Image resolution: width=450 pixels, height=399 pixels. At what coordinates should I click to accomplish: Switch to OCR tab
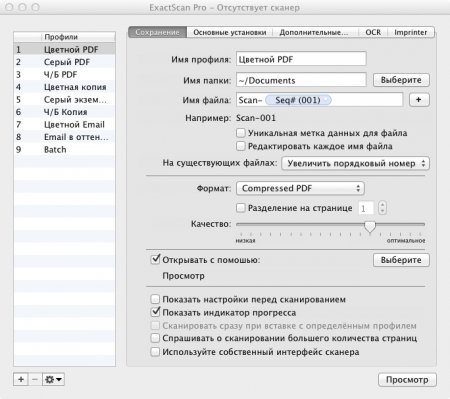click(373, 32)
